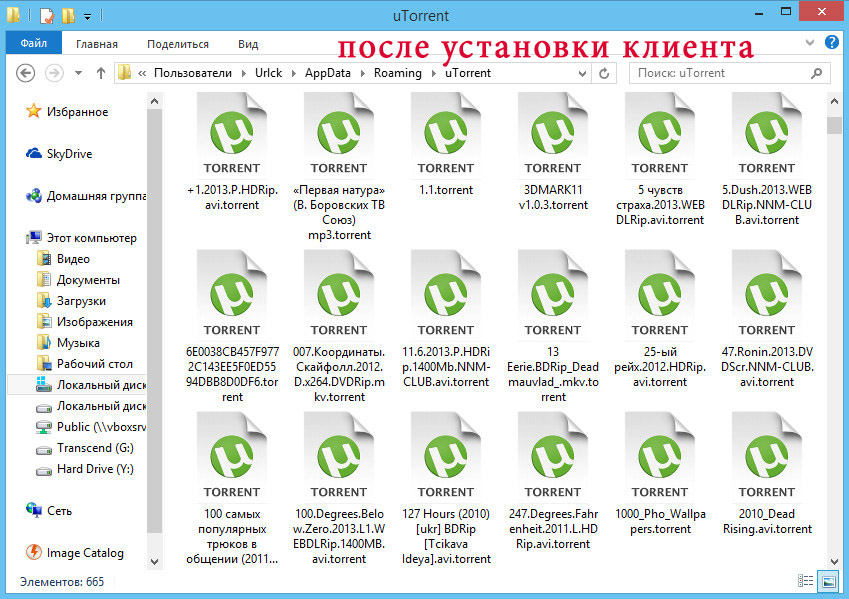The height and width of the screenshot is (599, 849).
Task: Select 100 самых популярных трюков torrent icon
Action: [x=232, y=456]
